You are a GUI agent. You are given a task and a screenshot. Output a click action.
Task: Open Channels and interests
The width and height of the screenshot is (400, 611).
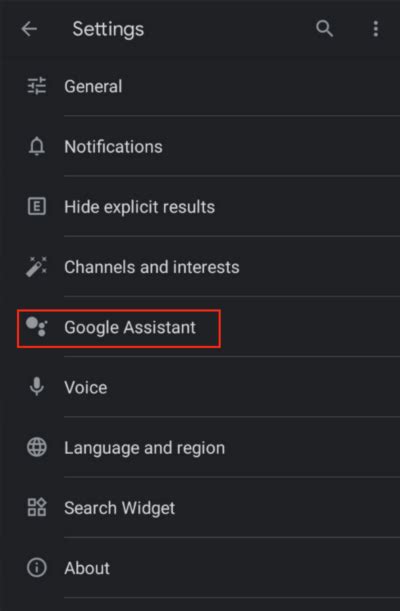[200, 267]
